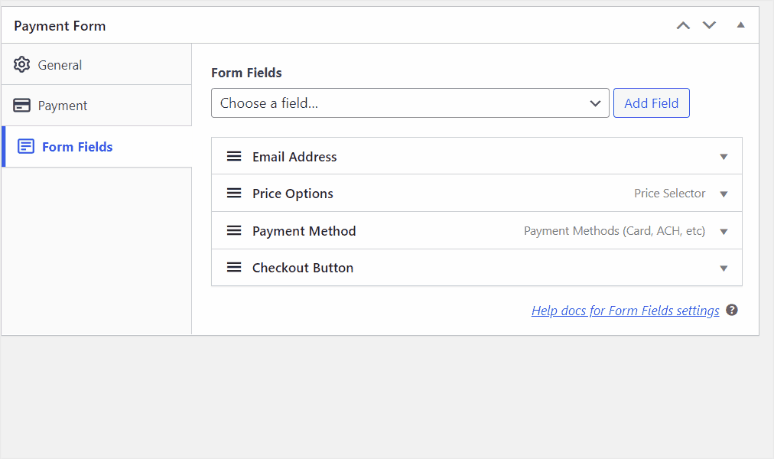Move Payment Form panel up
This screenshot has width=774, height=459.
coord(683,25)
